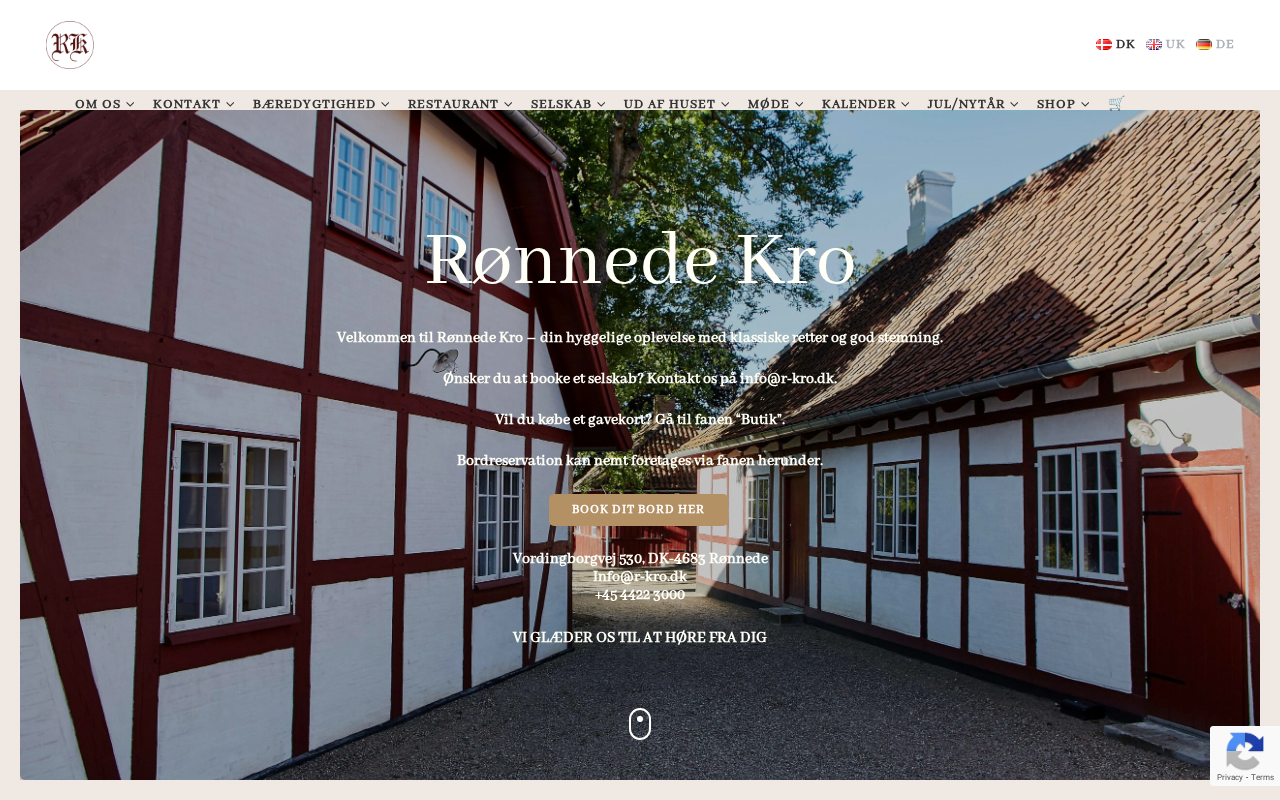This screenshot has width=1280, height=800.
Task: Open the BÆREDYGTIGHED dropdown menu
Action: (321, 104)
